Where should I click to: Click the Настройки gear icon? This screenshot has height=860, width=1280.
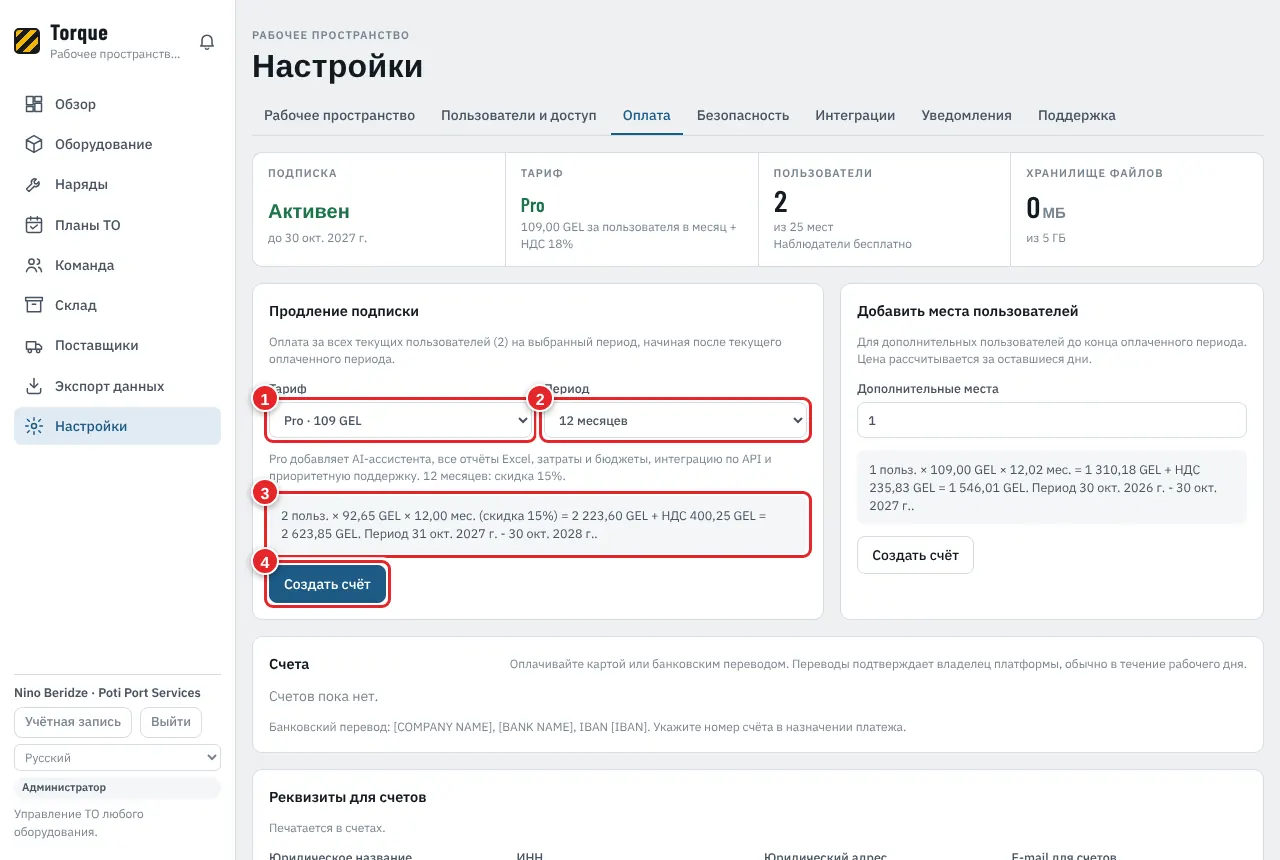tap(34, 426)
